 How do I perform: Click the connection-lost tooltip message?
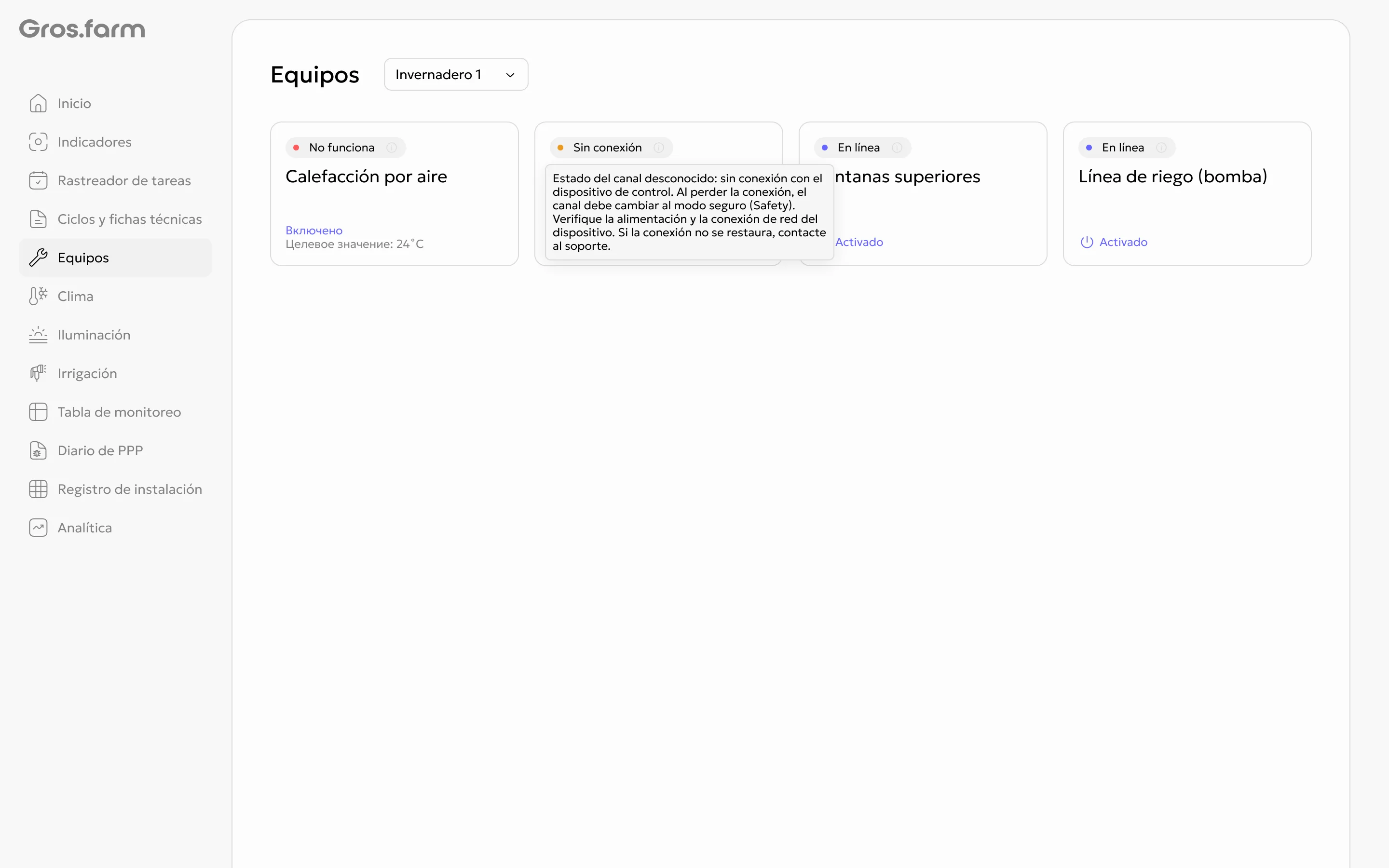(x=689, y=212)
